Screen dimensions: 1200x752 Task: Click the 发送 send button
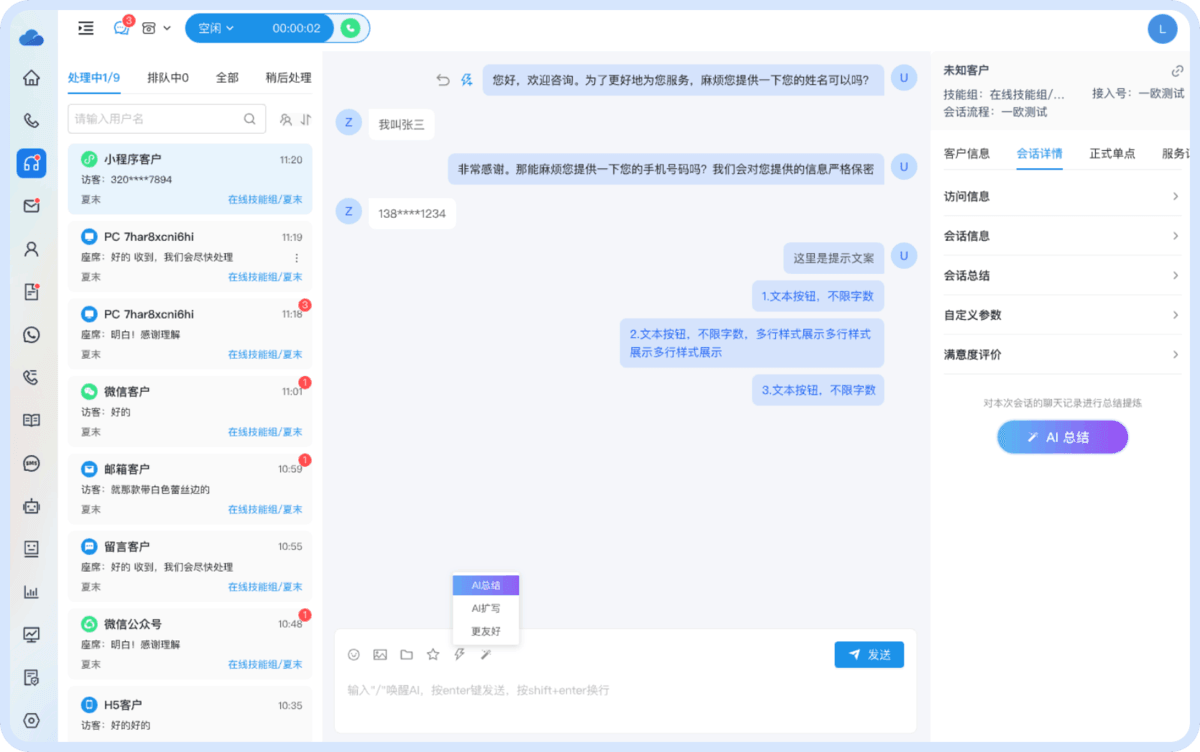[x=869, y=655]
